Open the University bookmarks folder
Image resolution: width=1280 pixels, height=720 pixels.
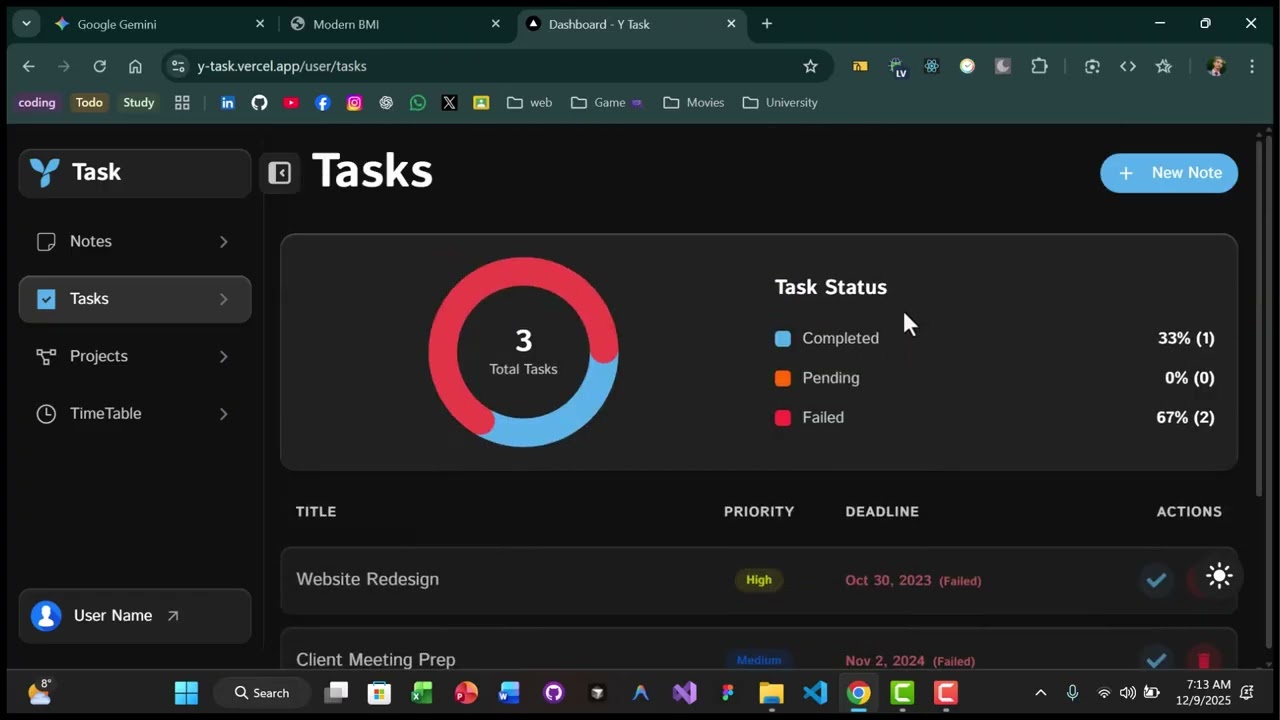point(780,103)
